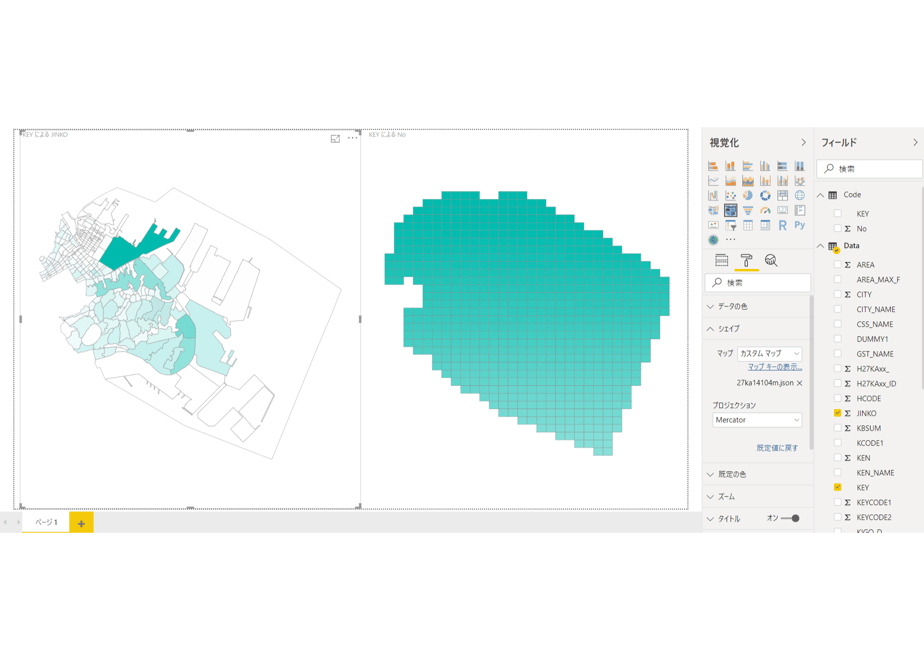Check the AREA field checkbox
Viewport: 924px width, 660px height.
point(837,265)
